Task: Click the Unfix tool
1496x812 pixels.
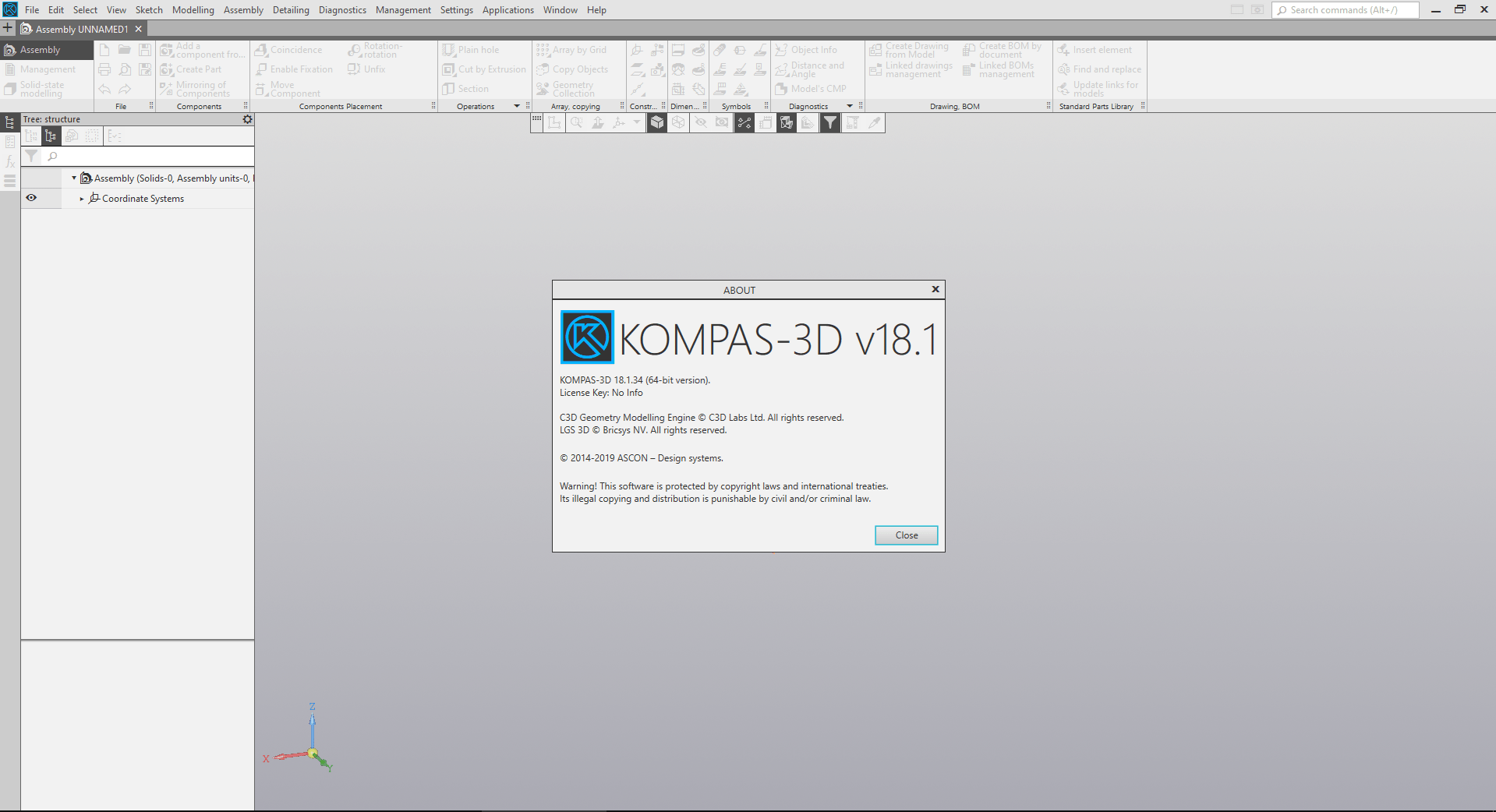Action: point(367,69)
